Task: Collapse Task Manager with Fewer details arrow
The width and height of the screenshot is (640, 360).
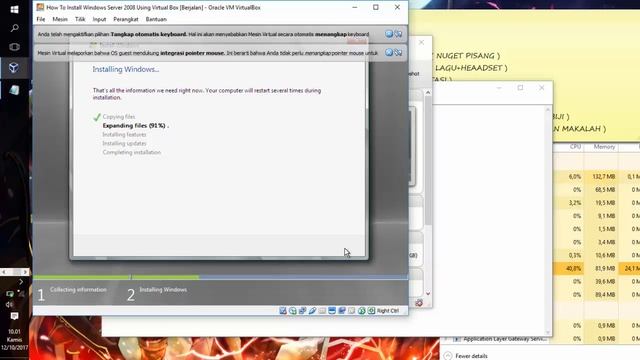Action: pyautogui.click(x=448, y=356)
